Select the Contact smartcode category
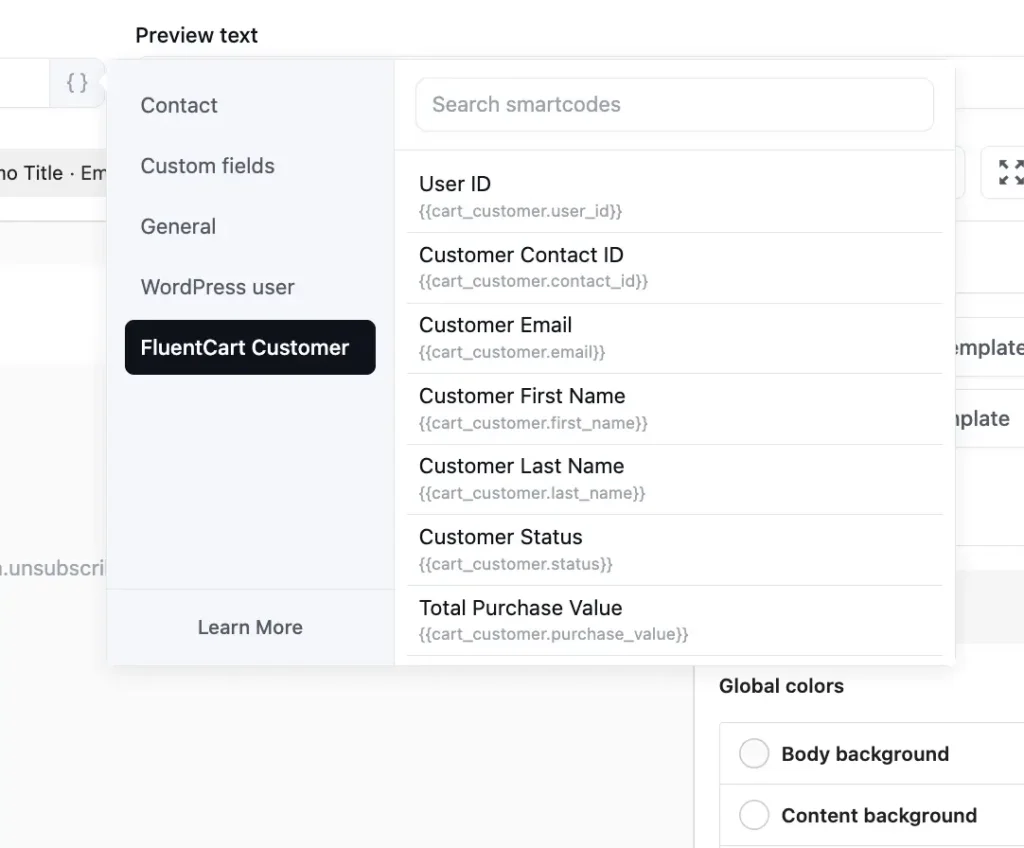Viewport: 1024px width, 848px height. click(179, 105)
